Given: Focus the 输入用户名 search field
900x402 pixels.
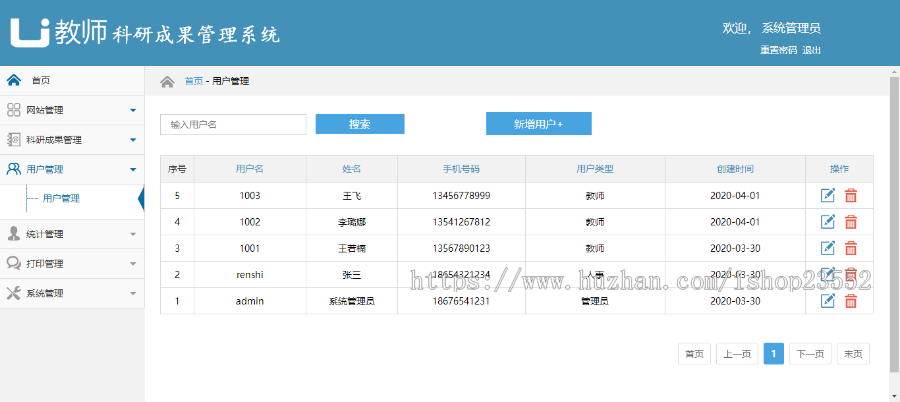Looking at the screenshot, I should click(233, 124).
